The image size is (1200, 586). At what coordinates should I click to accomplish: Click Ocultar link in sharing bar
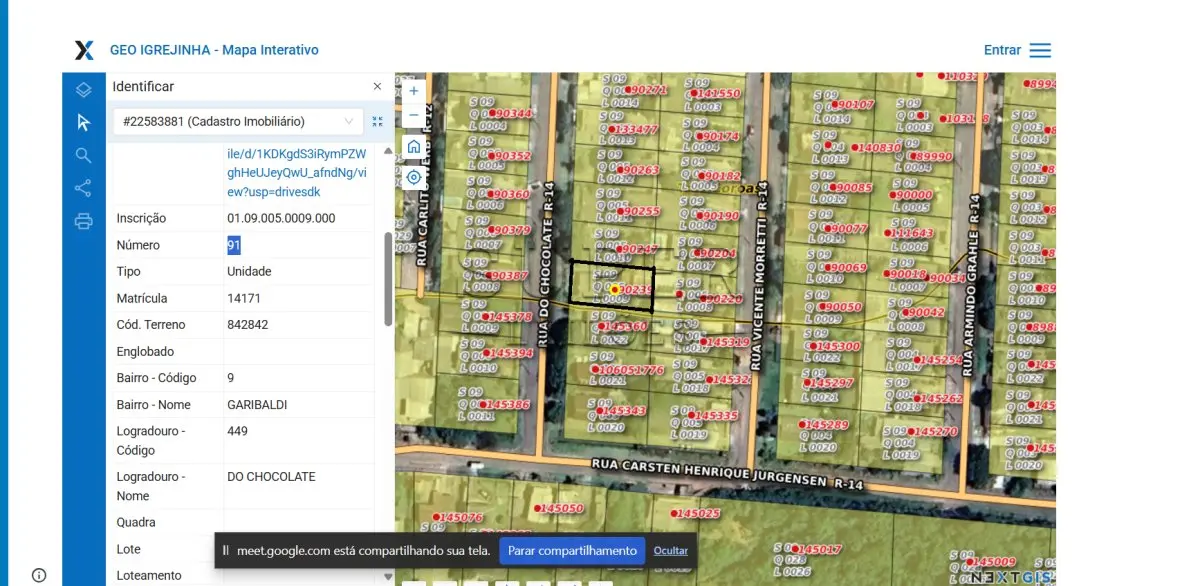[x=671, y=551]
